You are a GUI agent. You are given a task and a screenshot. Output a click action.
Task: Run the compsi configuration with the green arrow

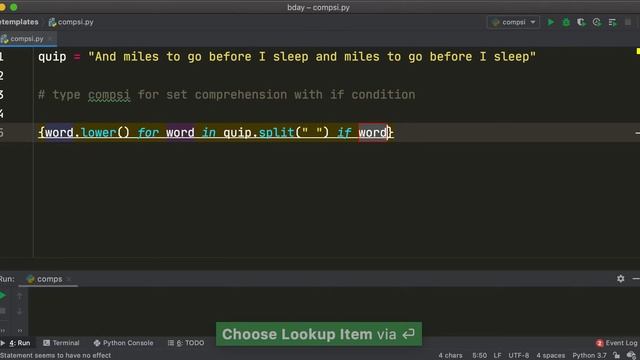pos(551,22)
